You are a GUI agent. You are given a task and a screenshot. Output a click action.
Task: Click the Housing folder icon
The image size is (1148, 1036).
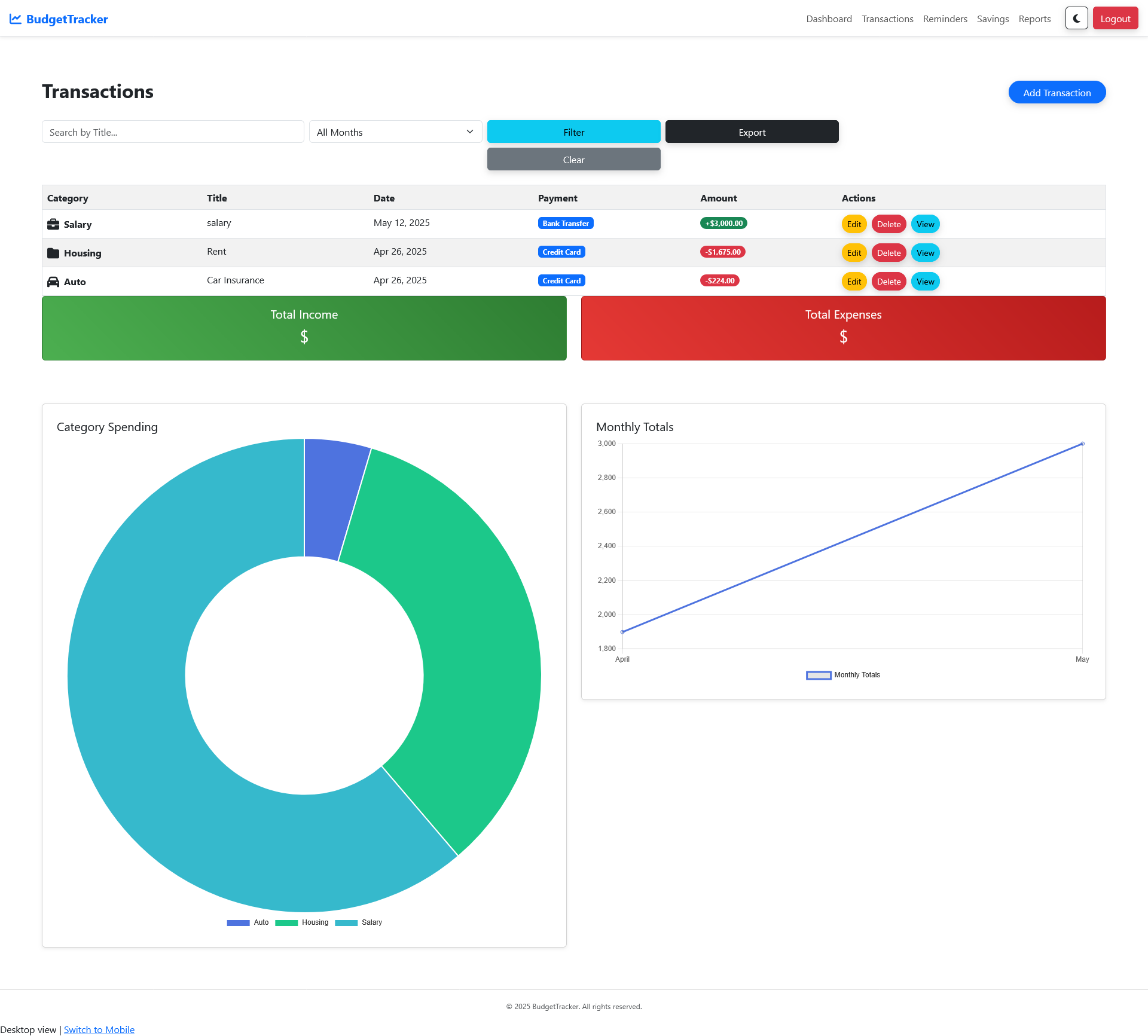tap(53, 253)
